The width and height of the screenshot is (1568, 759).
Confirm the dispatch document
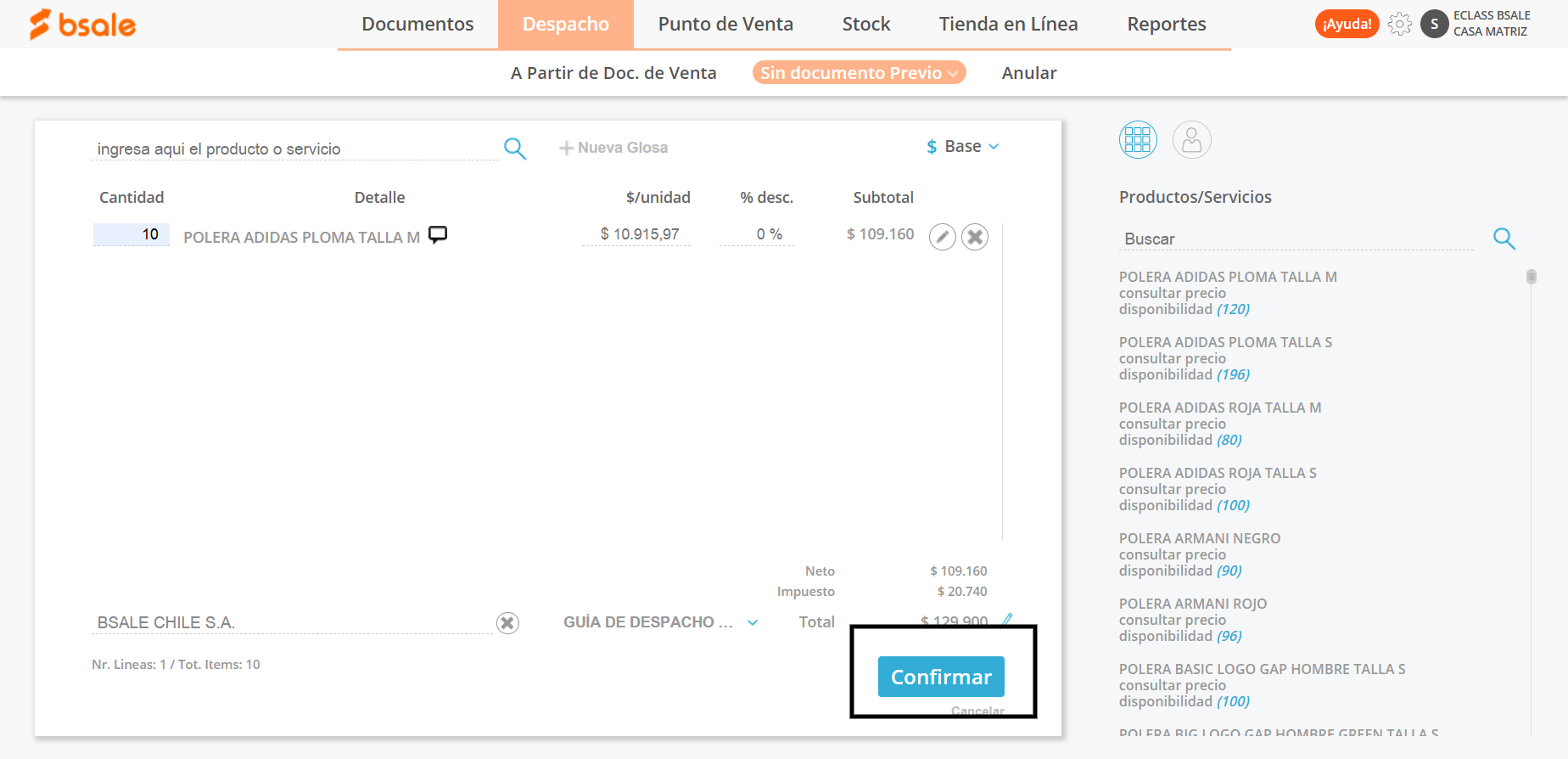[x=941, y=677]
